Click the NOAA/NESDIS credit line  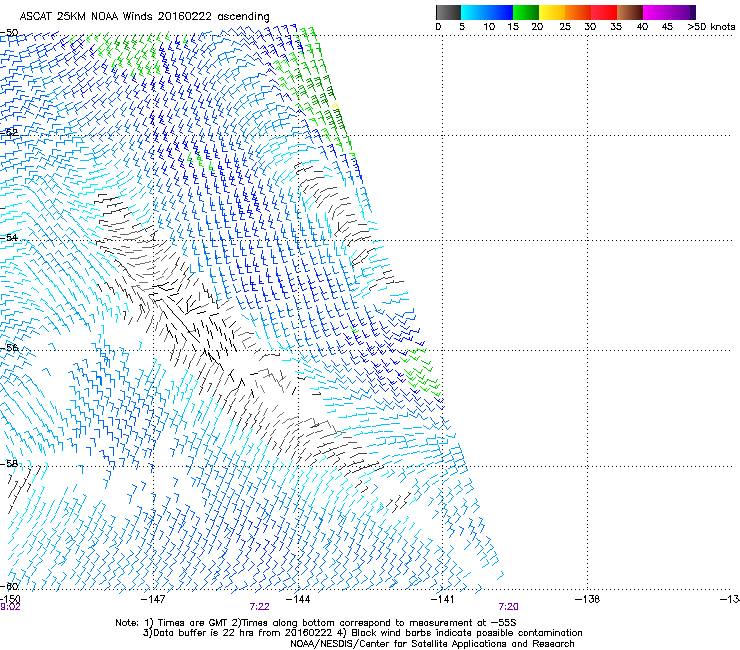(x=432, y=644)
